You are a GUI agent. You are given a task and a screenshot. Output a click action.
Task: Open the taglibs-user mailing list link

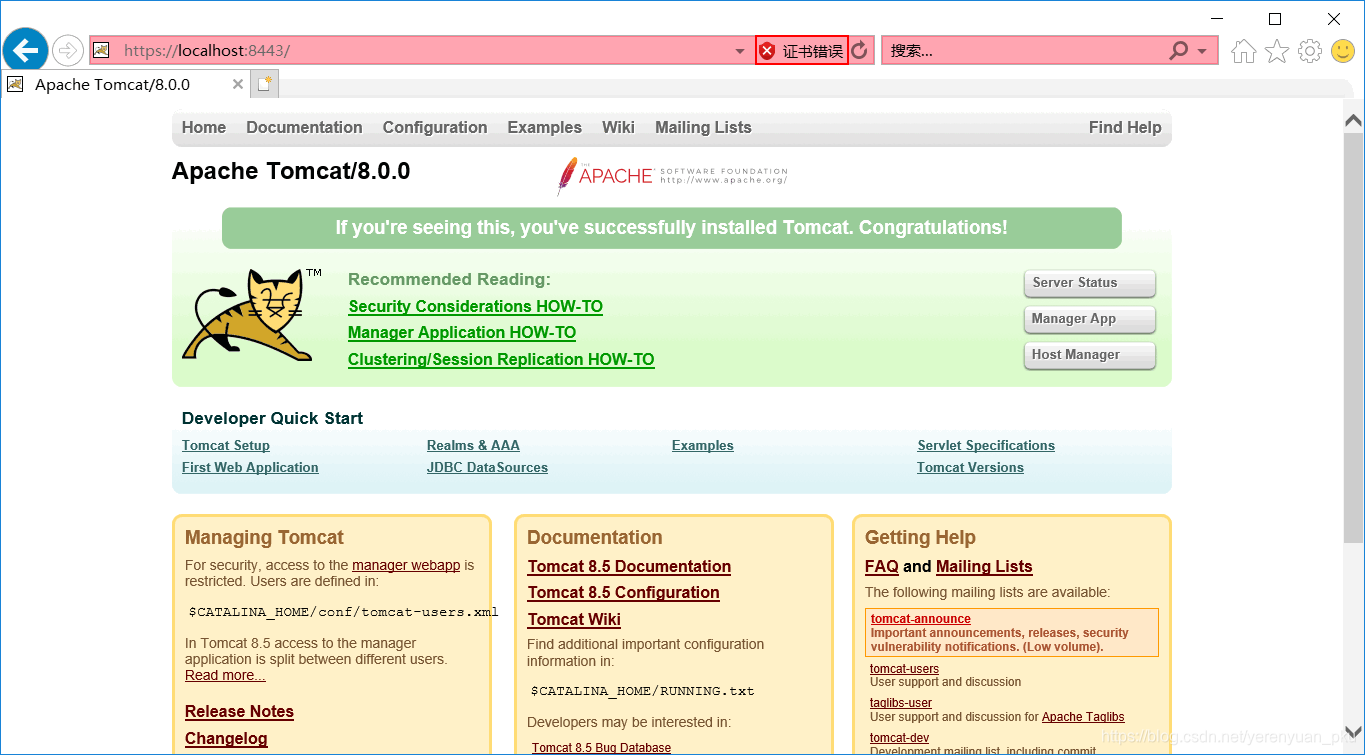(900, 703)
